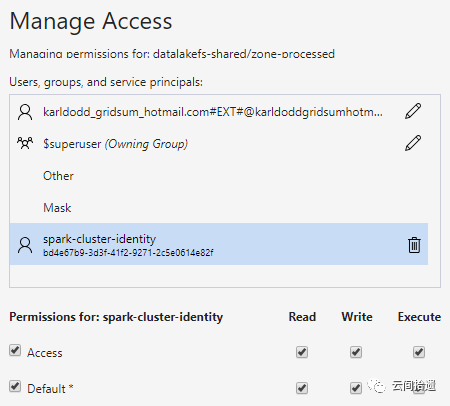Click pencil icon for $superuser owning group
Viewport: 450px width, 406px height.
click(413, 143)
